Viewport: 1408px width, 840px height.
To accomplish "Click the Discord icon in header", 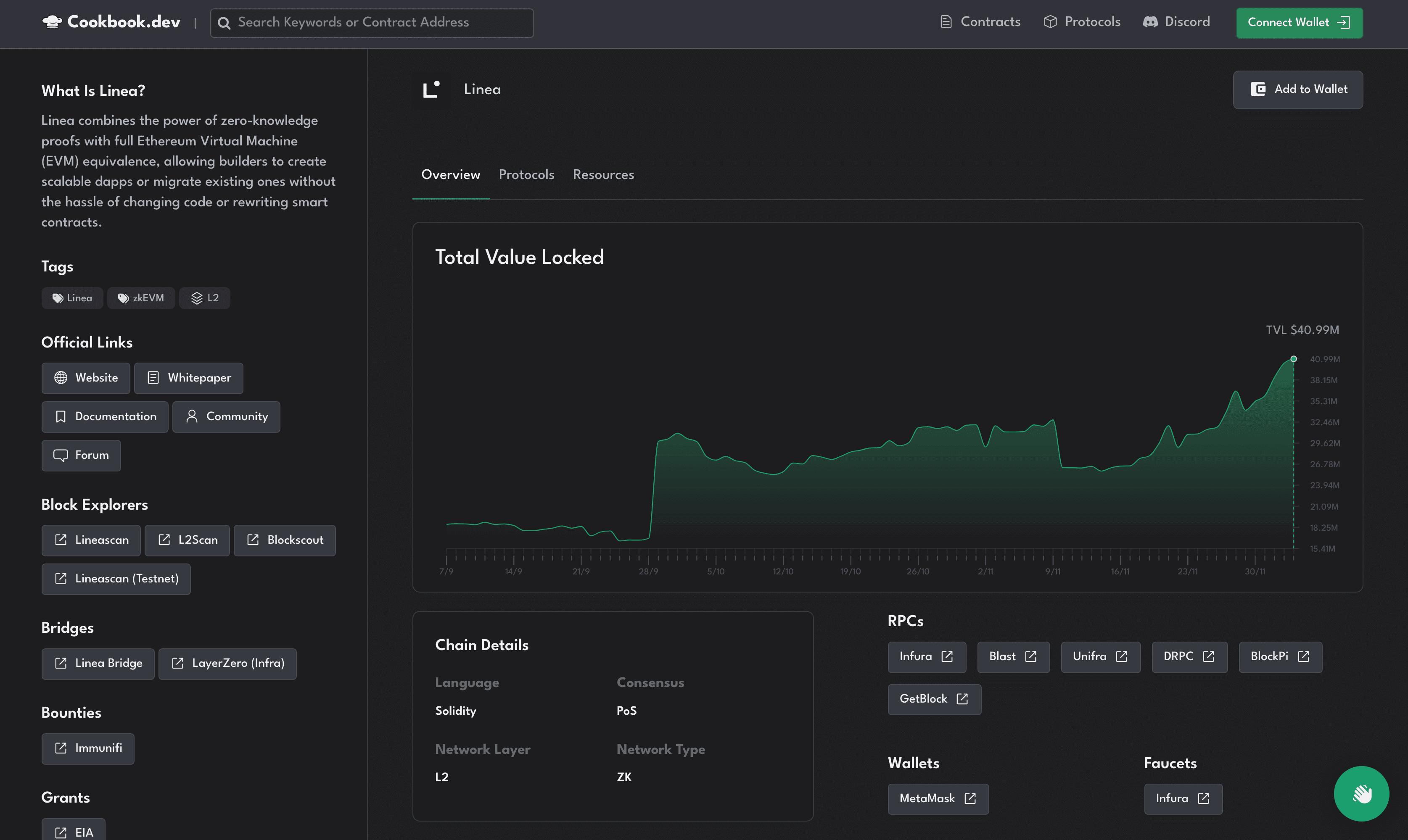I will pyautogui.click(x=1150, y=22).
